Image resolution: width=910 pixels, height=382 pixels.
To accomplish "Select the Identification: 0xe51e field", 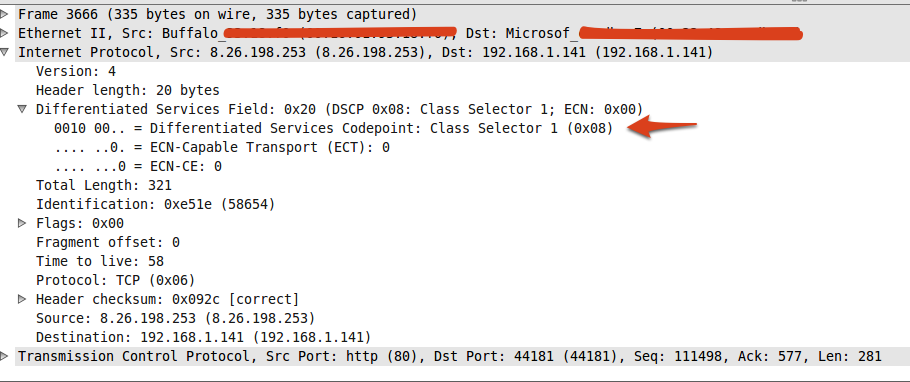I will pyautogui.click(x=156, y=204).
